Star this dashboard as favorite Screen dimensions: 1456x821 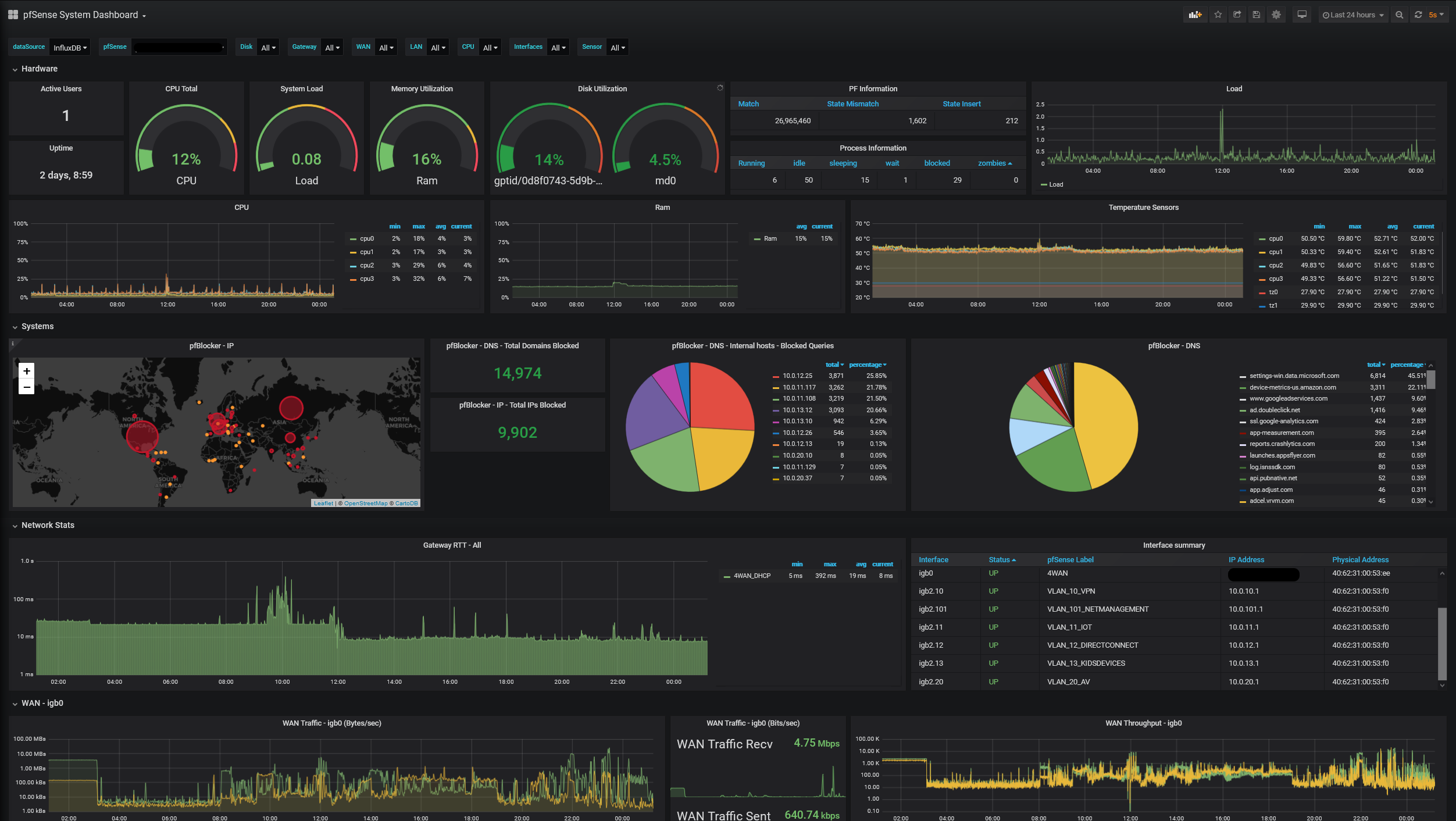[1218, 15]
